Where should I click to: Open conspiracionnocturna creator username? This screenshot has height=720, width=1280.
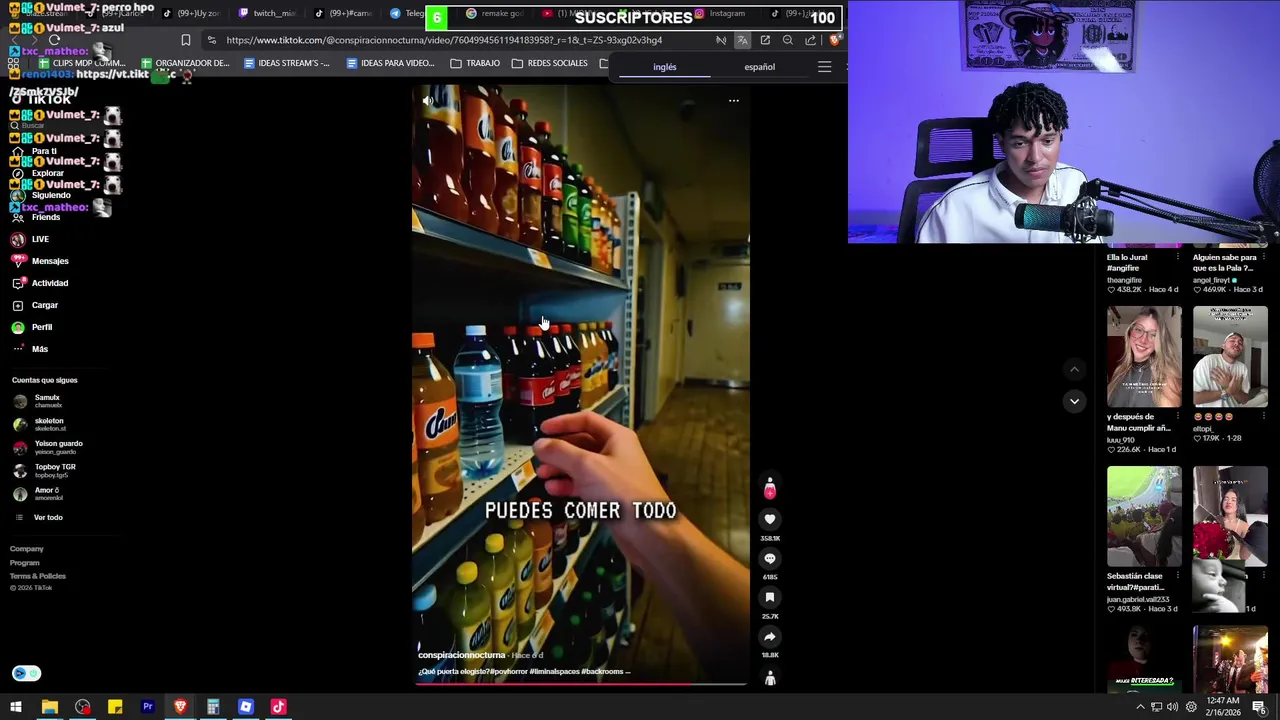[x=462, y=655]
